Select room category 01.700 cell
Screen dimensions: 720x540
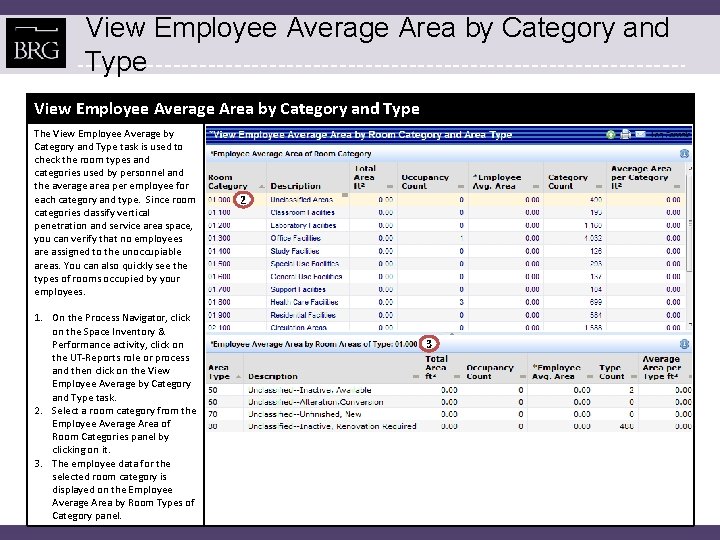tap(219, 290)
